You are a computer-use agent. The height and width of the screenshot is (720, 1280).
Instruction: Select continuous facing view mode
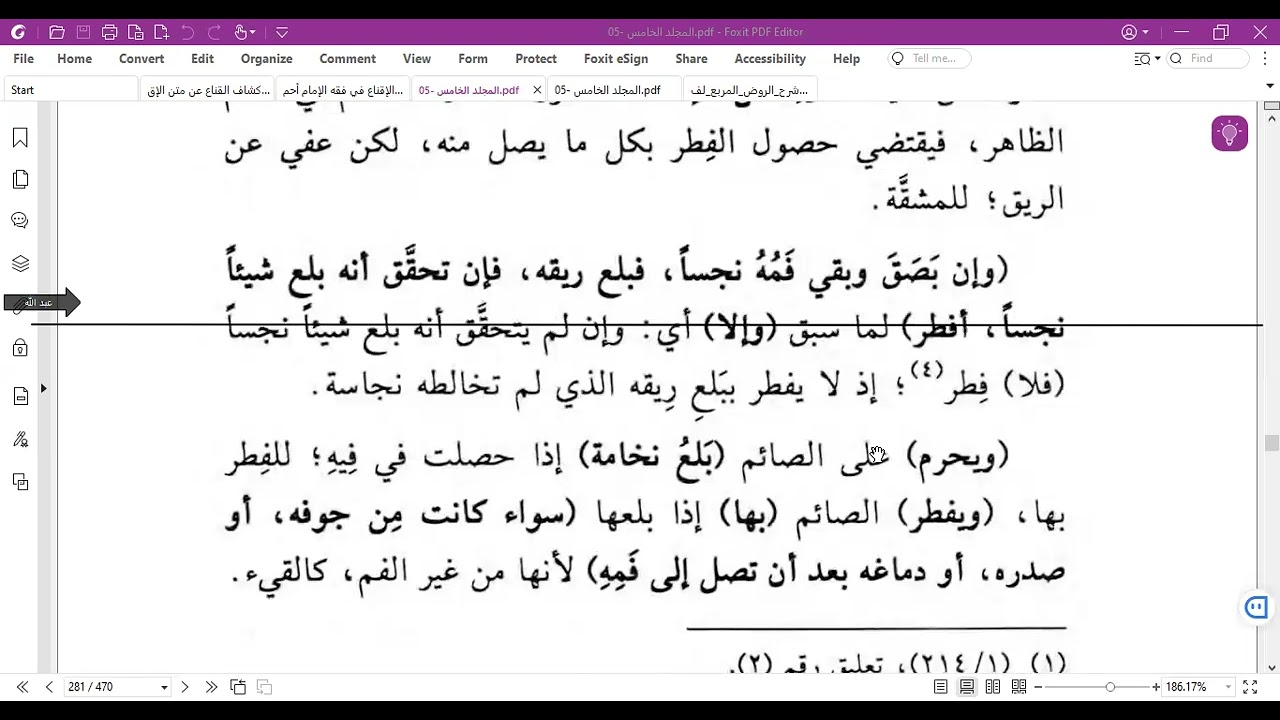(x=1019, y=687)
